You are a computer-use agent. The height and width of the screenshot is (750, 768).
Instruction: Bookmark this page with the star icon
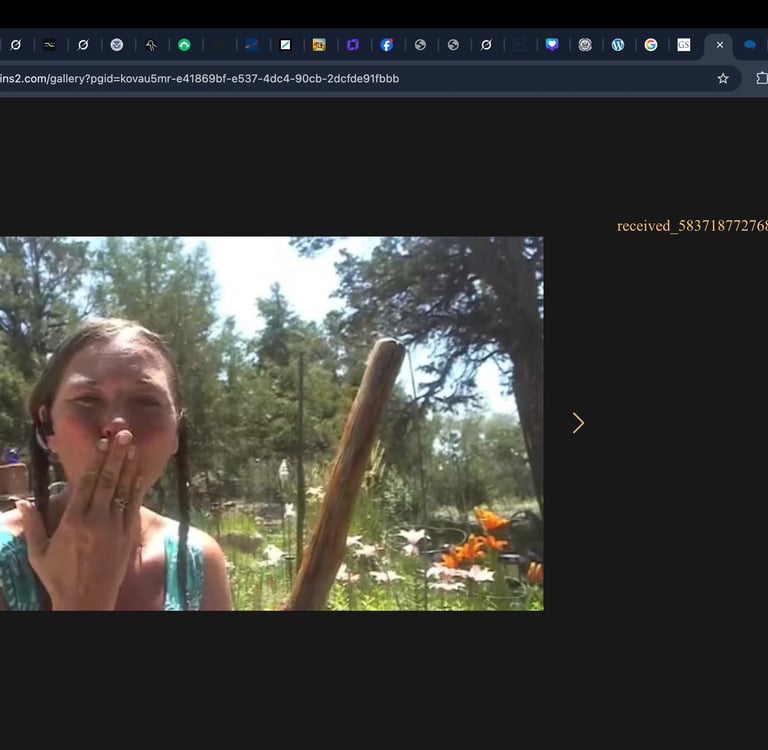click(723, 78)
